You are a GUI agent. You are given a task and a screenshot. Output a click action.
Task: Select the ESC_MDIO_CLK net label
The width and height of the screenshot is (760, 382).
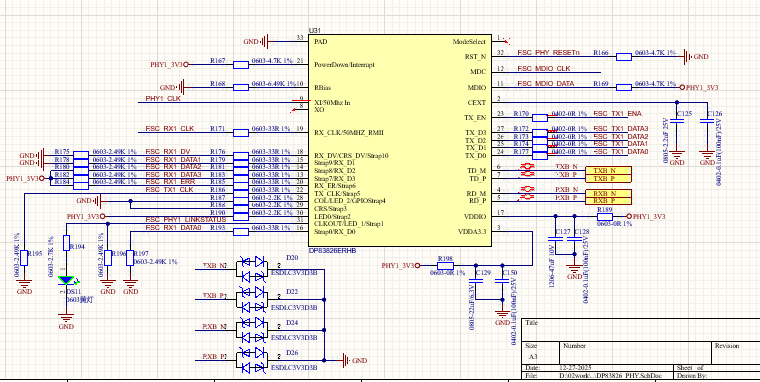point(544,69)
